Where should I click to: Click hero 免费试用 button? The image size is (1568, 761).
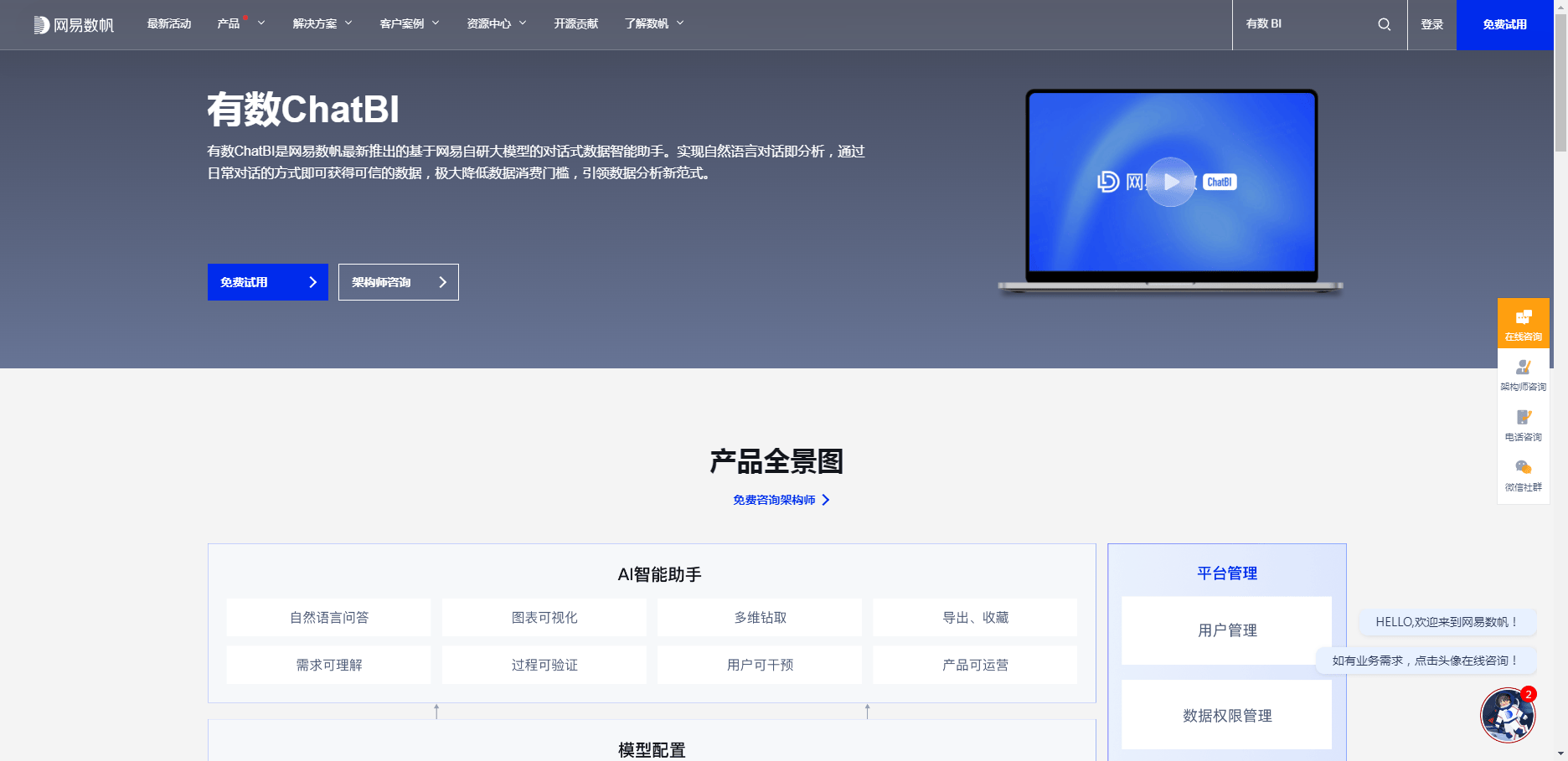tap(268, 282)
